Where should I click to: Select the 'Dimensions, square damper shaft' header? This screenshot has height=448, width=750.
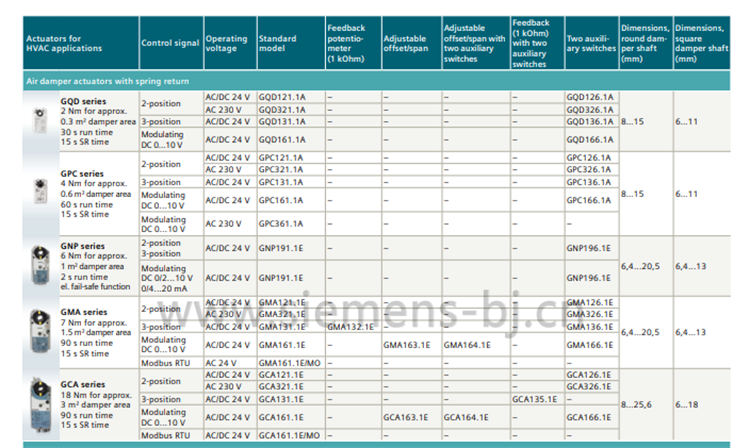[701, 44]
